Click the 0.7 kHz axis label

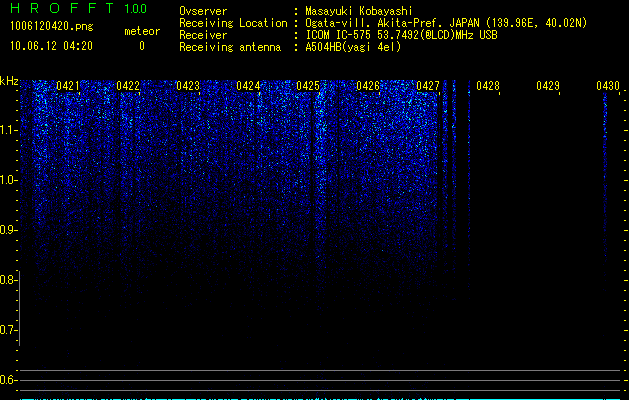pyautogui.click(x=8, y=330)
